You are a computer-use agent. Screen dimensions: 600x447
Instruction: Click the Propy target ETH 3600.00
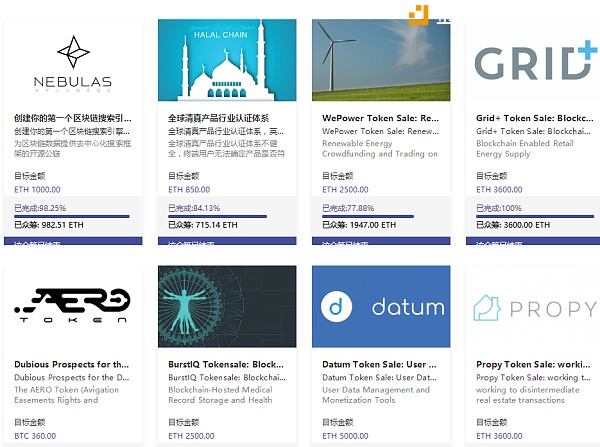point(499,436)
